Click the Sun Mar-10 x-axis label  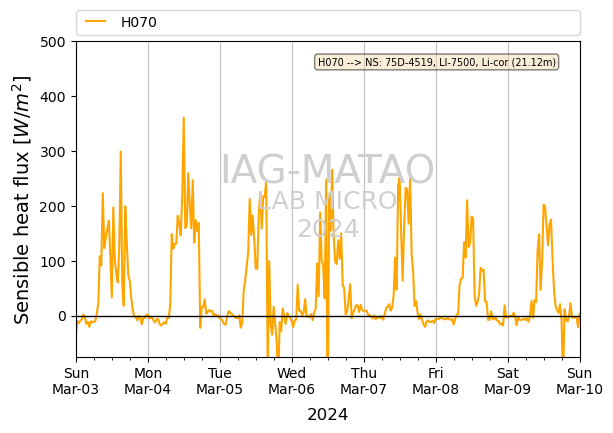pyautogui.click(x=579, y=381)
